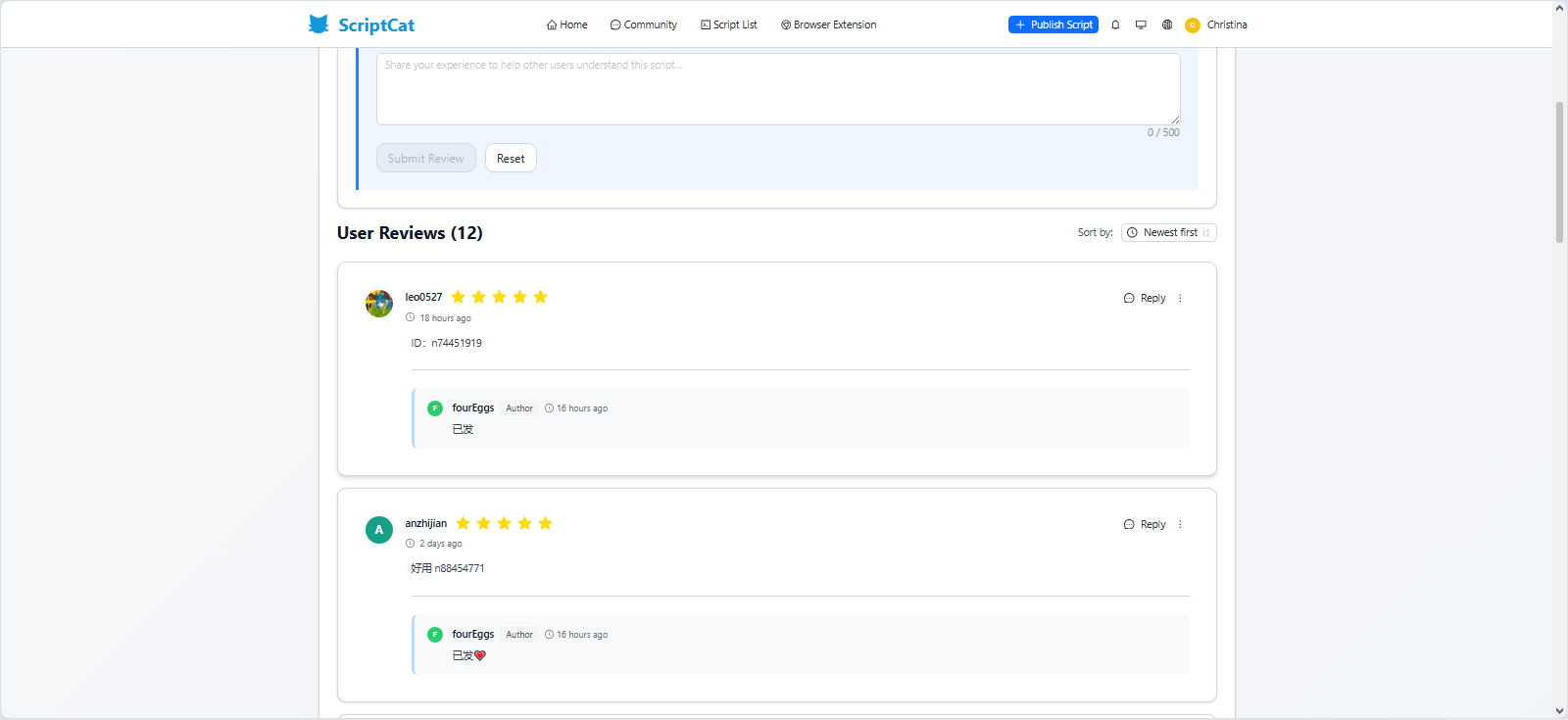Open Browser Extension page
Image resolution: width=1568 pixels, height=720 pixels.
coord(828,25)
